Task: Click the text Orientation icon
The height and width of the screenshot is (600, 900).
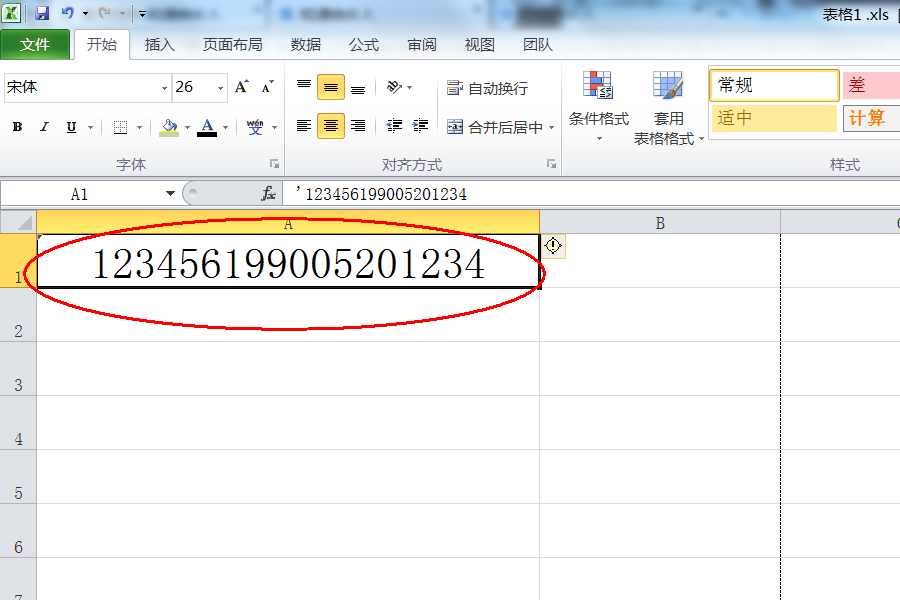Action: (x=395, y=87)
